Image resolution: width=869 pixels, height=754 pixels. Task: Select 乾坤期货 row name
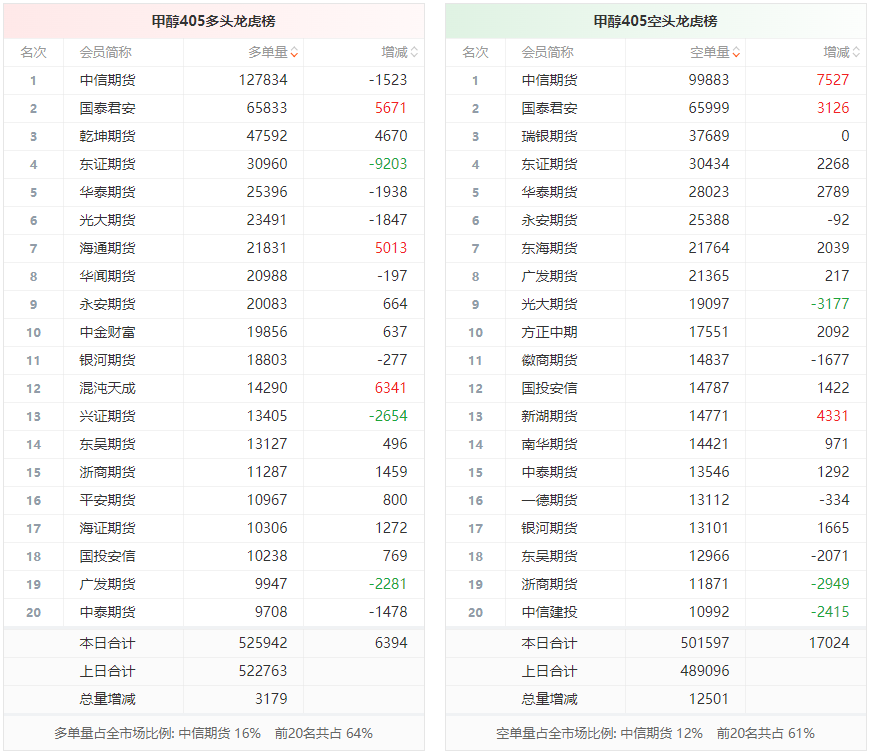(x=107, y=136)
